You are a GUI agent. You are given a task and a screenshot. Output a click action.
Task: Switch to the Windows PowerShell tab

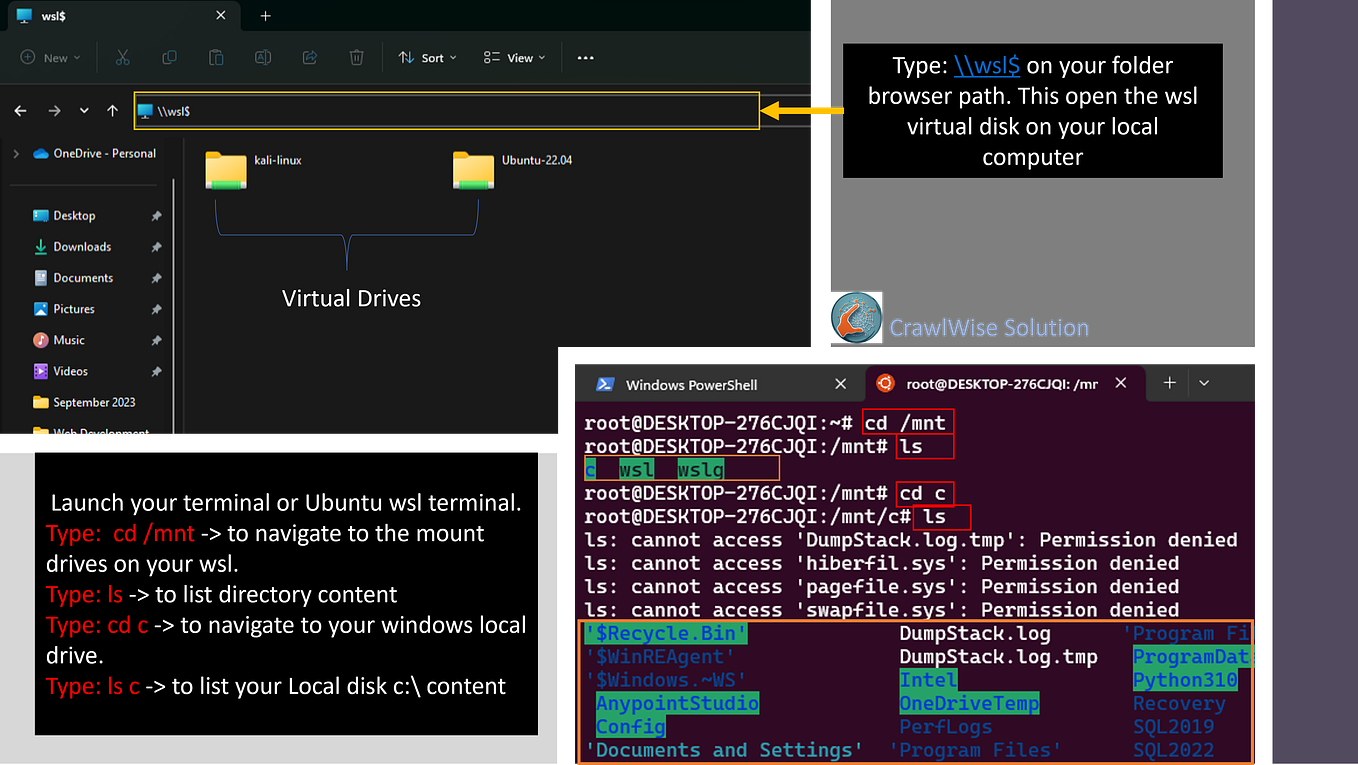point(690,383)
